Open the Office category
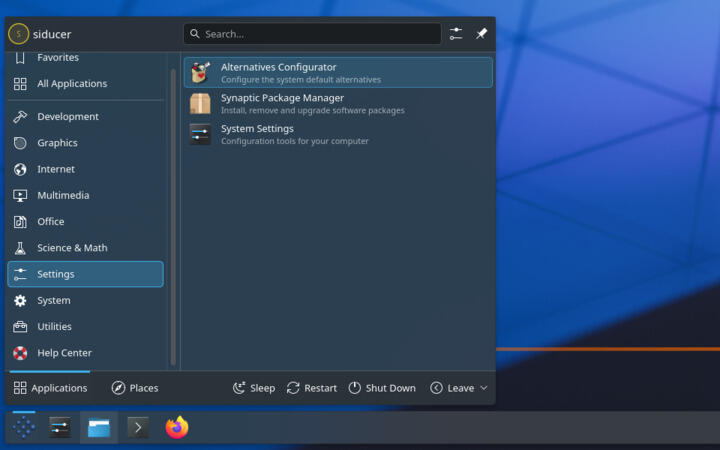Screen dimensions: 720x450 click(x=85, y=221)
